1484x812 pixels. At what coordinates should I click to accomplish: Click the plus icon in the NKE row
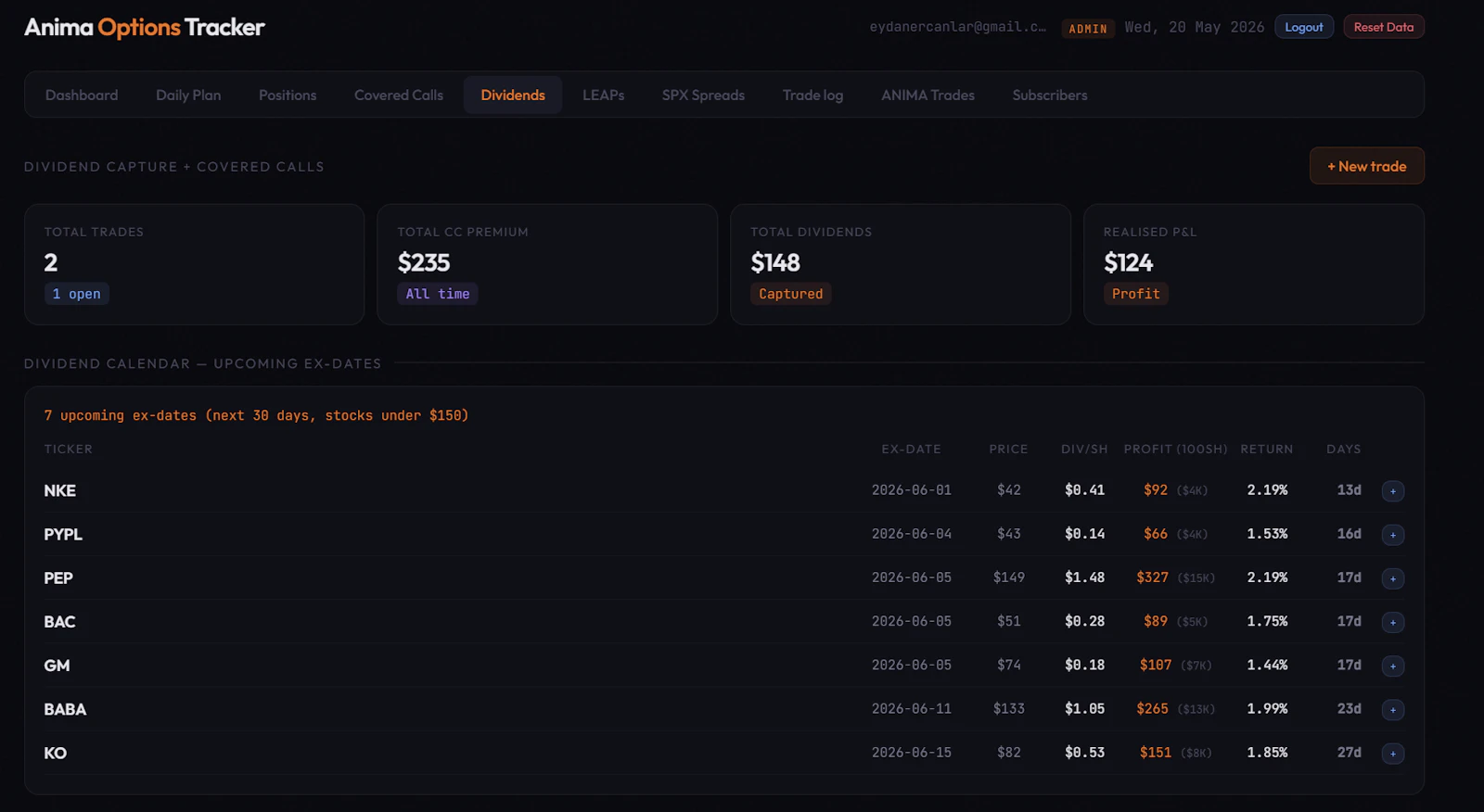click(1393, 491)
